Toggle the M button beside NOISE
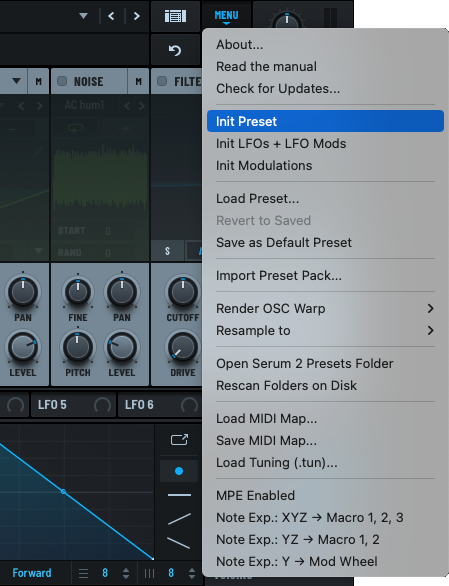 click(138, 81)
